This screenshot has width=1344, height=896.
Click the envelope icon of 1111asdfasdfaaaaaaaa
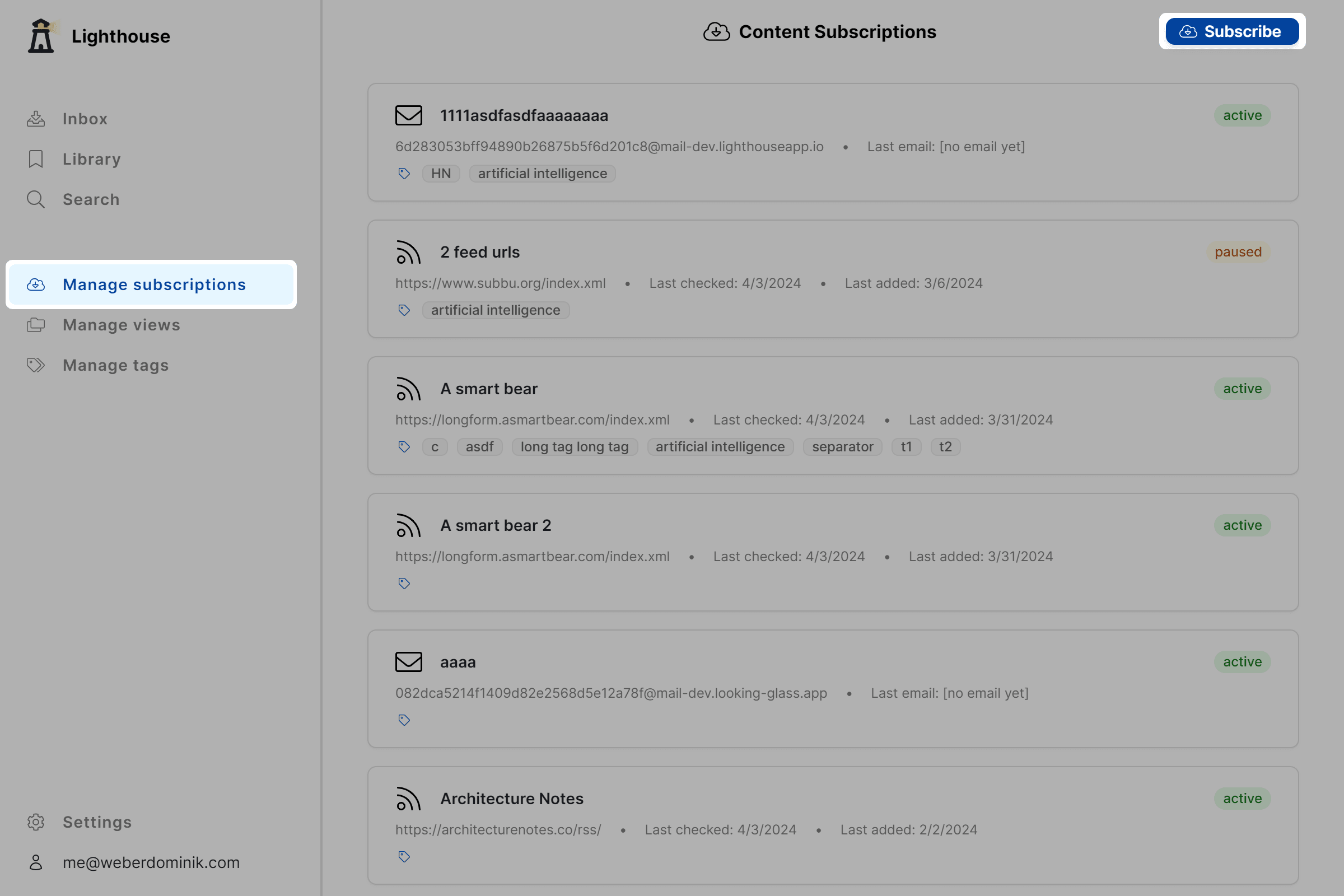408,115
